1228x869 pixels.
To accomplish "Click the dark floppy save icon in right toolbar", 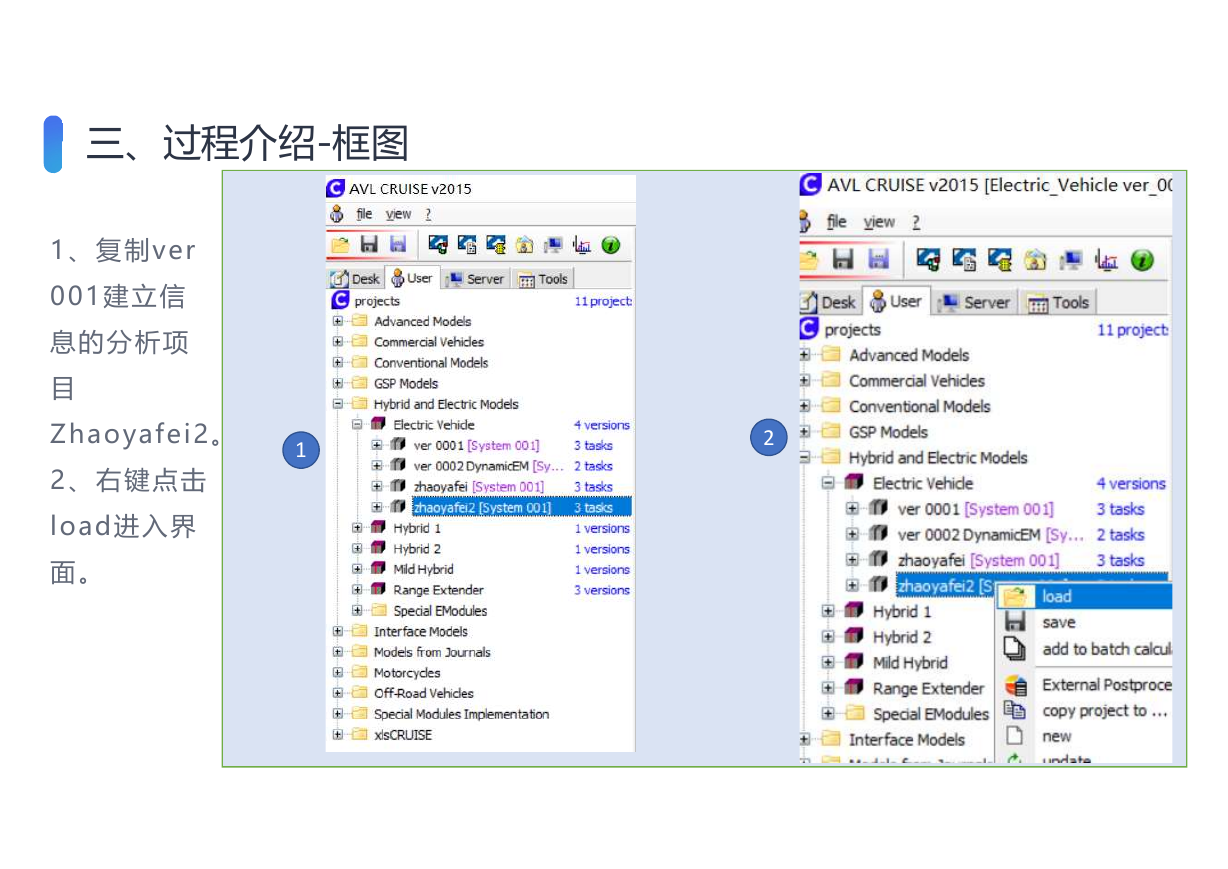I will (x=843, y=260).
